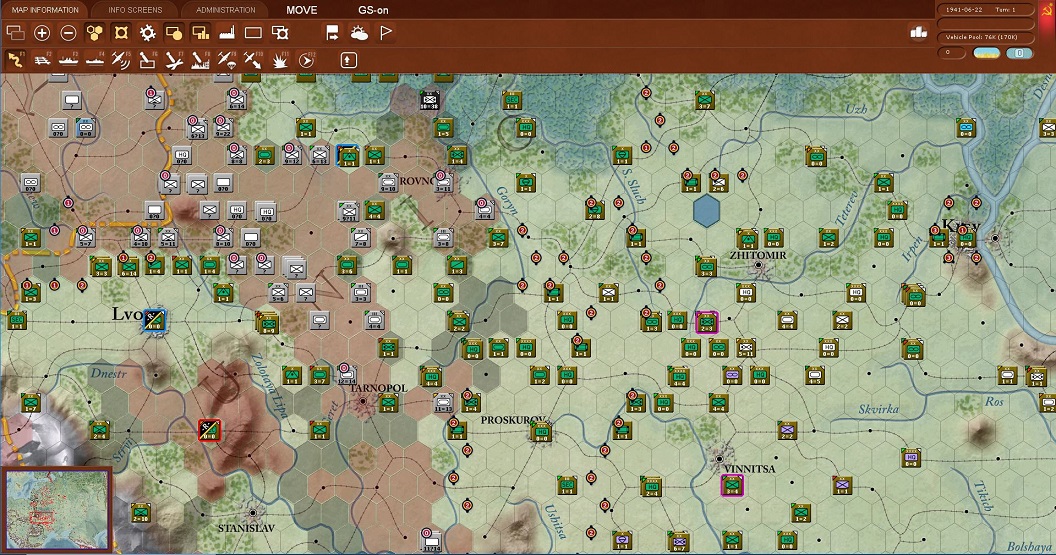Activate the F5 Air recon mode

coord(121,60)
